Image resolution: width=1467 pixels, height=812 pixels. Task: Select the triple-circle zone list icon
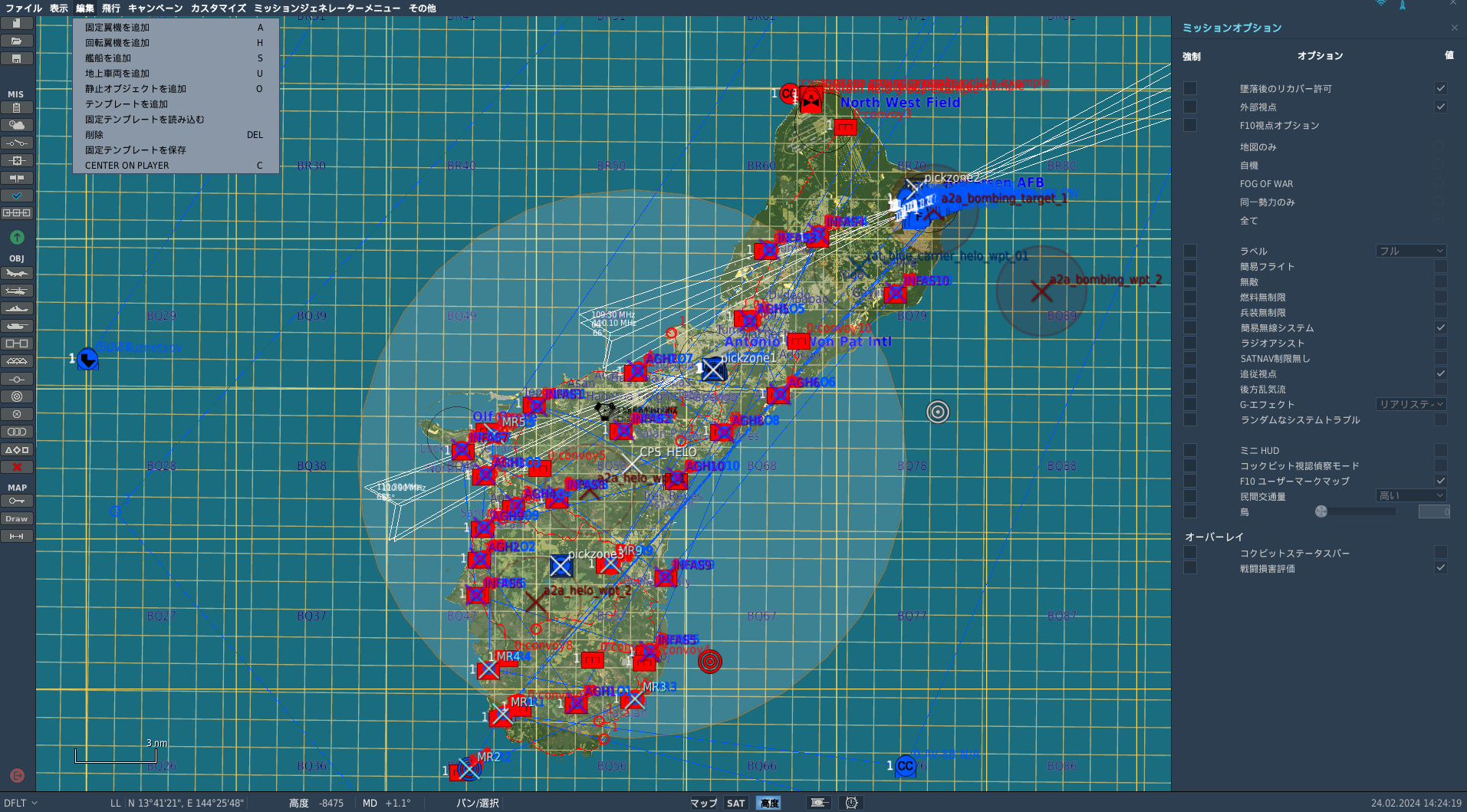pyautogui.click(x=17, y=432)
